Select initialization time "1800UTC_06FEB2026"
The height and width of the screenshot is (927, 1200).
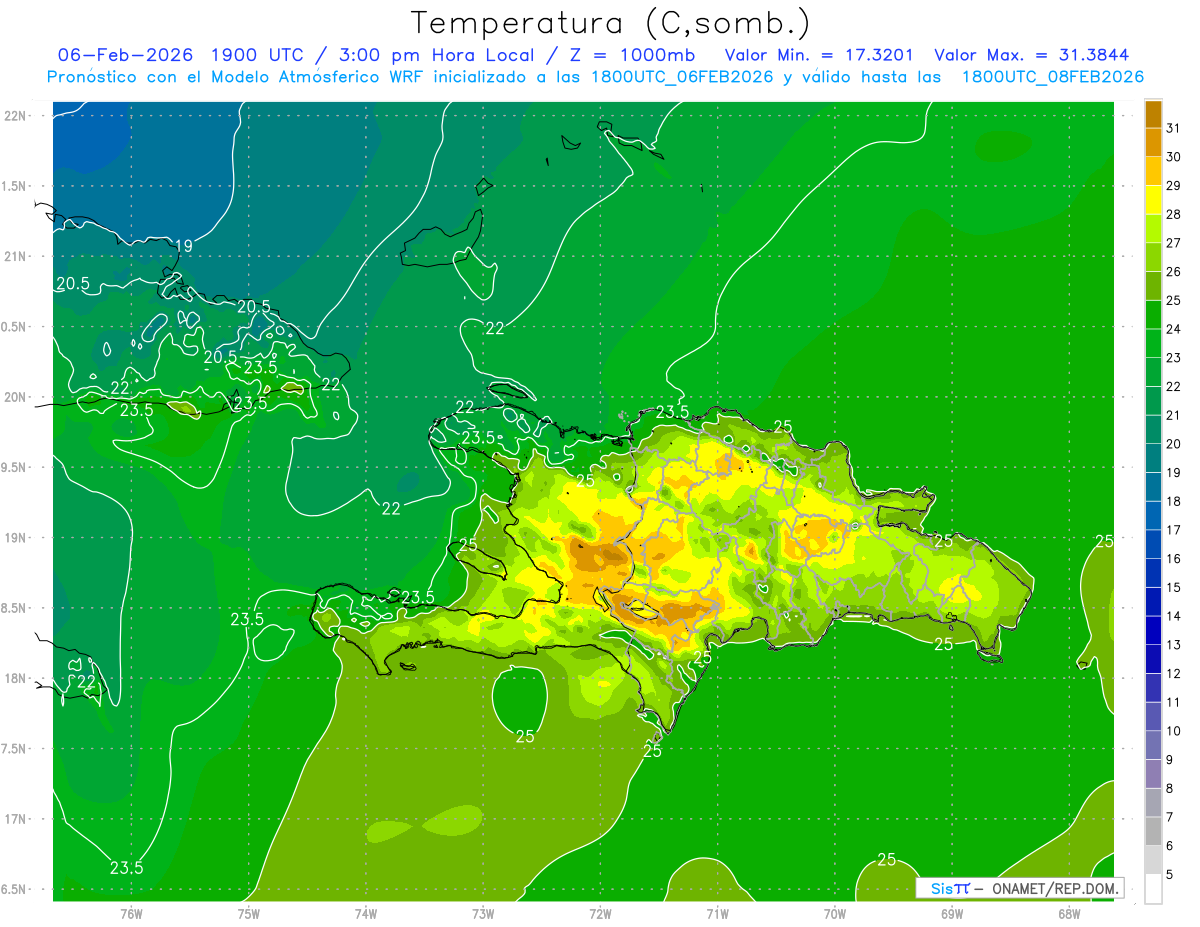(x=681, y=77)
